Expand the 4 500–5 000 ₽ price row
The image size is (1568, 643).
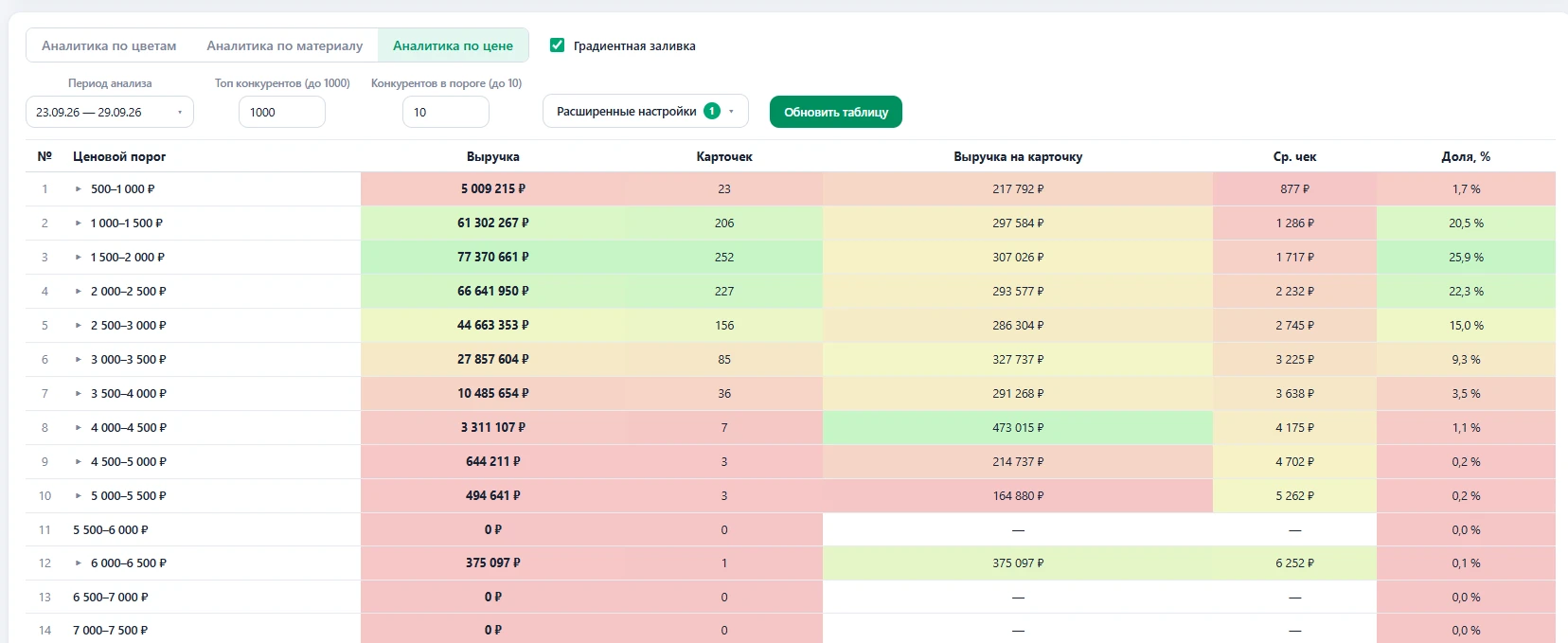coord(79,462)
